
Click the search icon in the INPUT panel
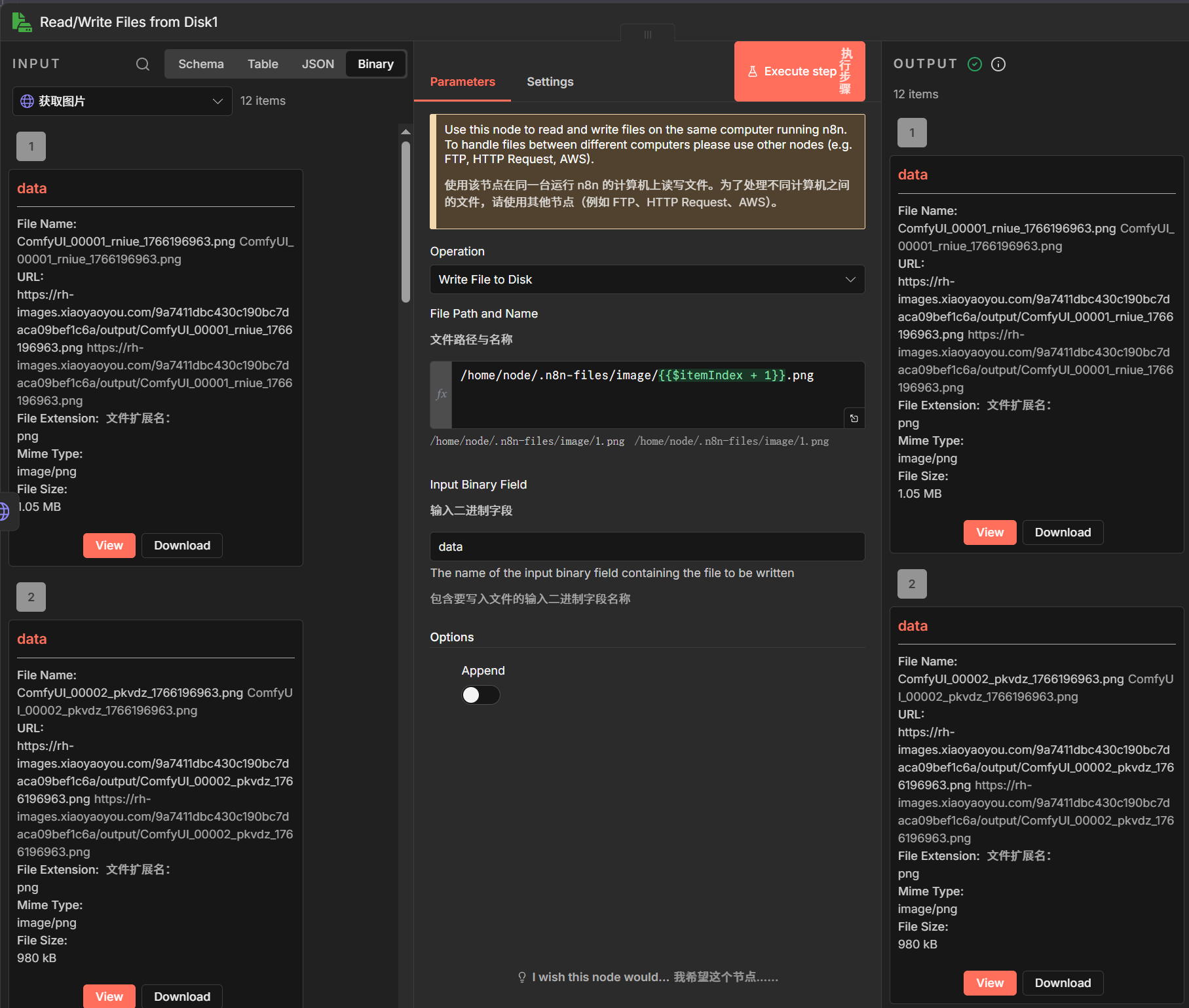coord(142,64)
